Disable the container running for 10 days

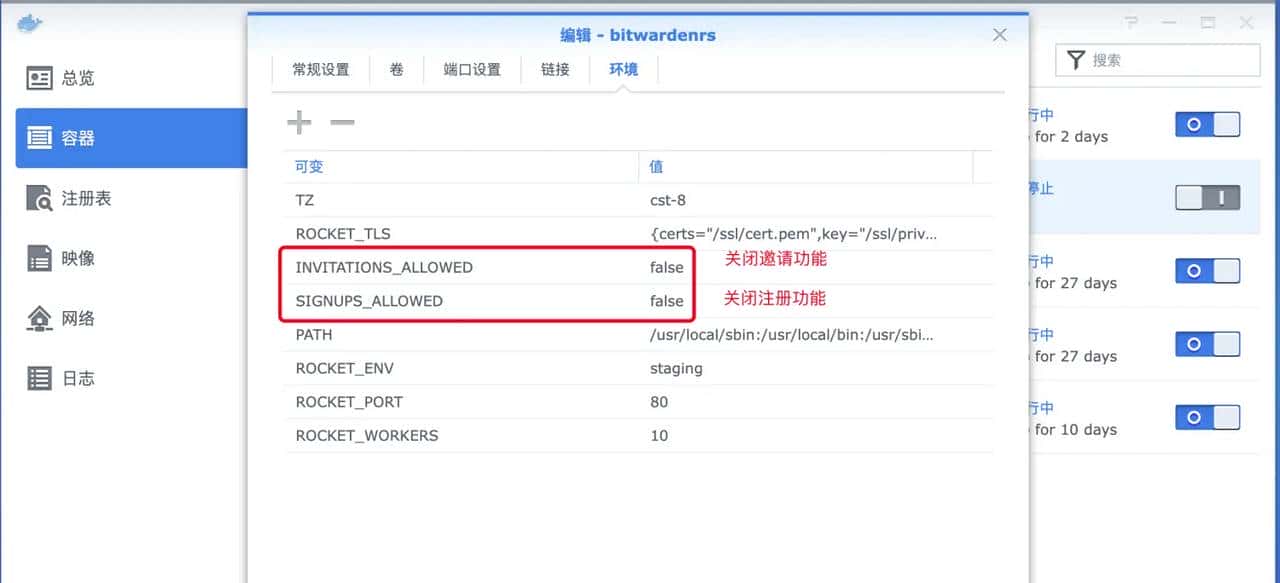[1207, 417]
